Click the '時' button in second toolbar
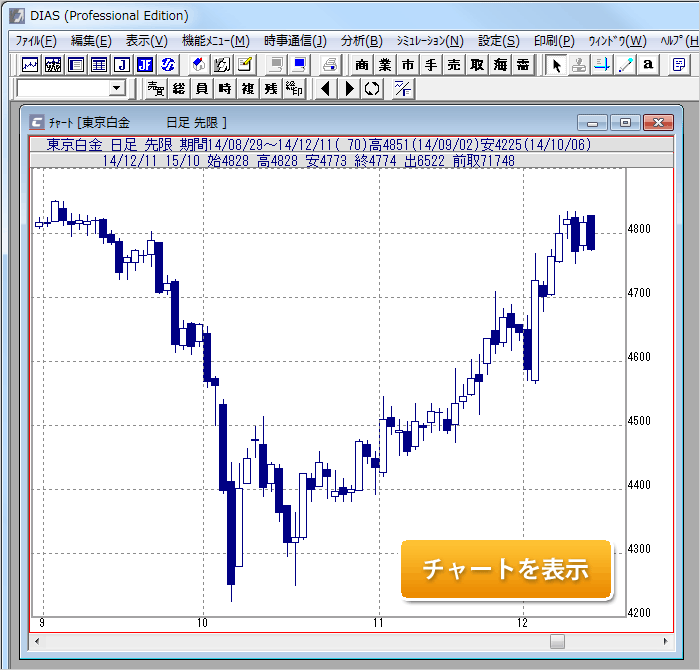This screenshot has height=670, width=700. point(225,89)
